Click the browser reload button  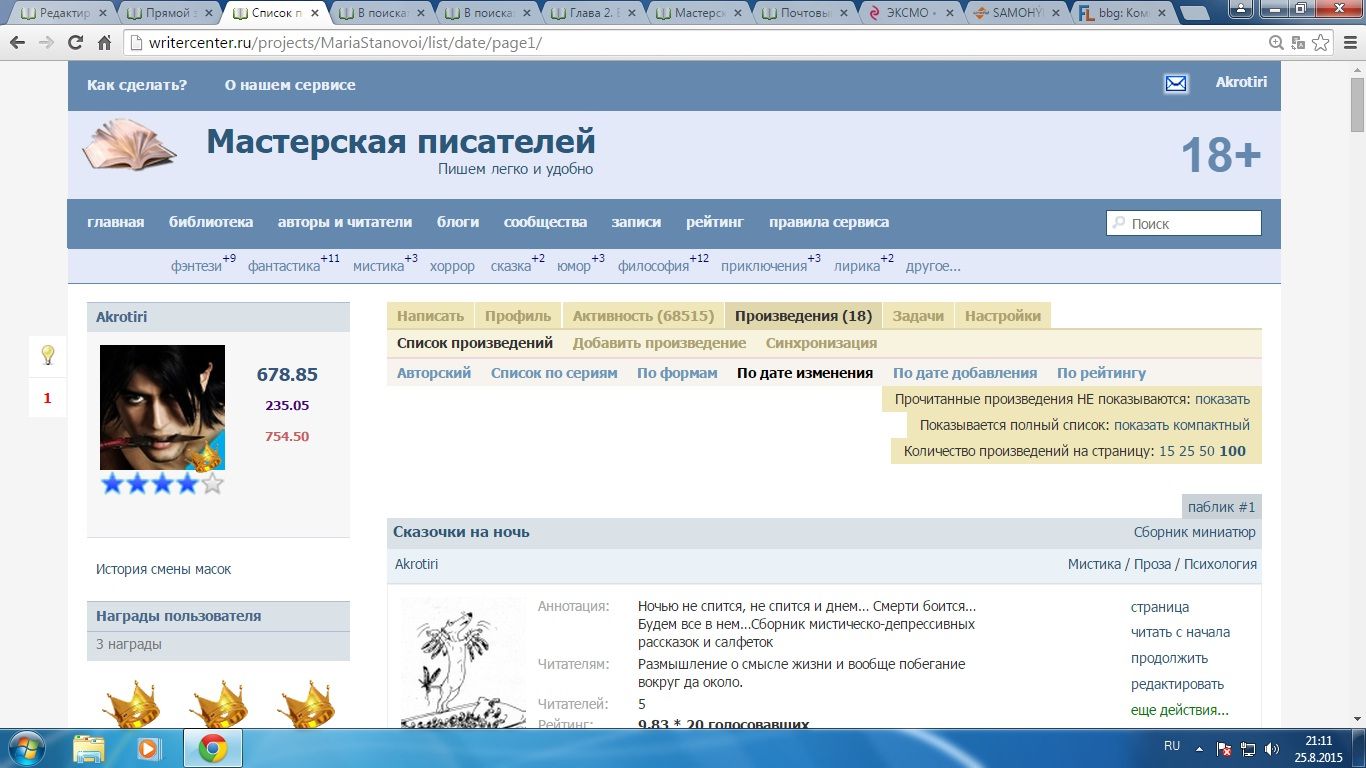tap(75, 43)
